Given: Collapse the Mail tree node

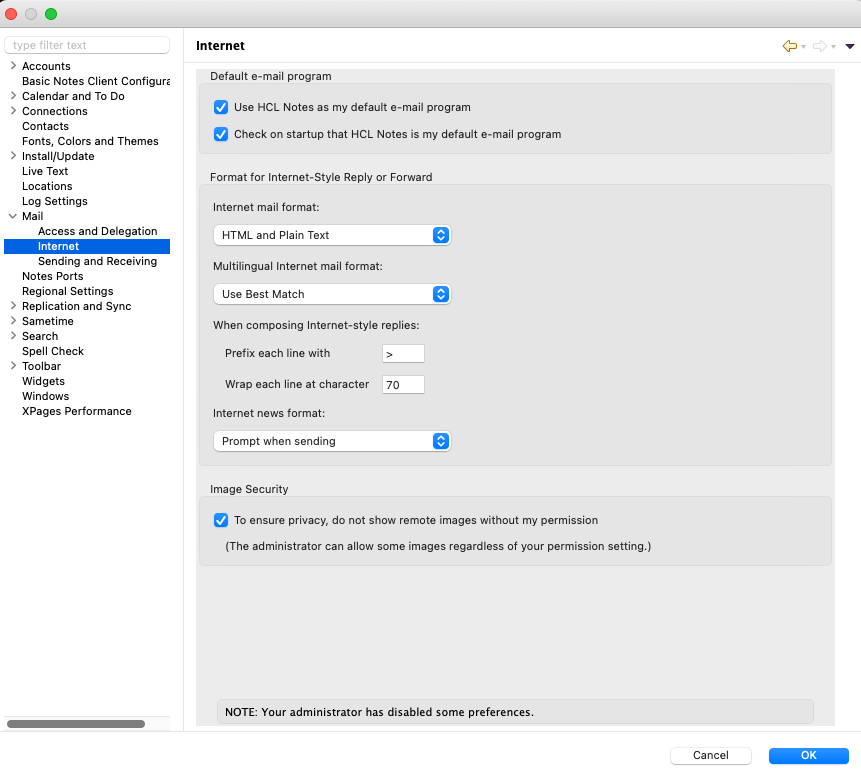Looking at the screenshot, I should click(x=12, y=216).
